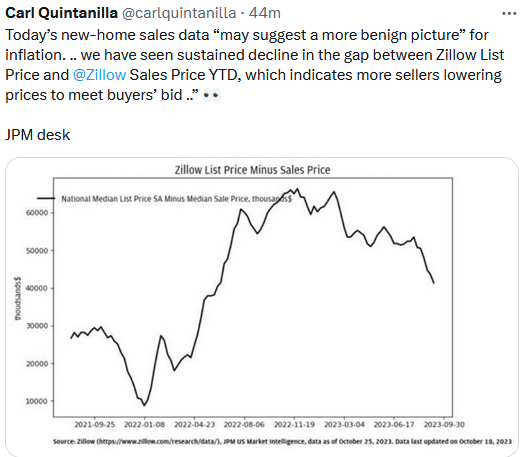Click the chart legend line marker
Screen dimensions: 523x457
click(46, 198)
